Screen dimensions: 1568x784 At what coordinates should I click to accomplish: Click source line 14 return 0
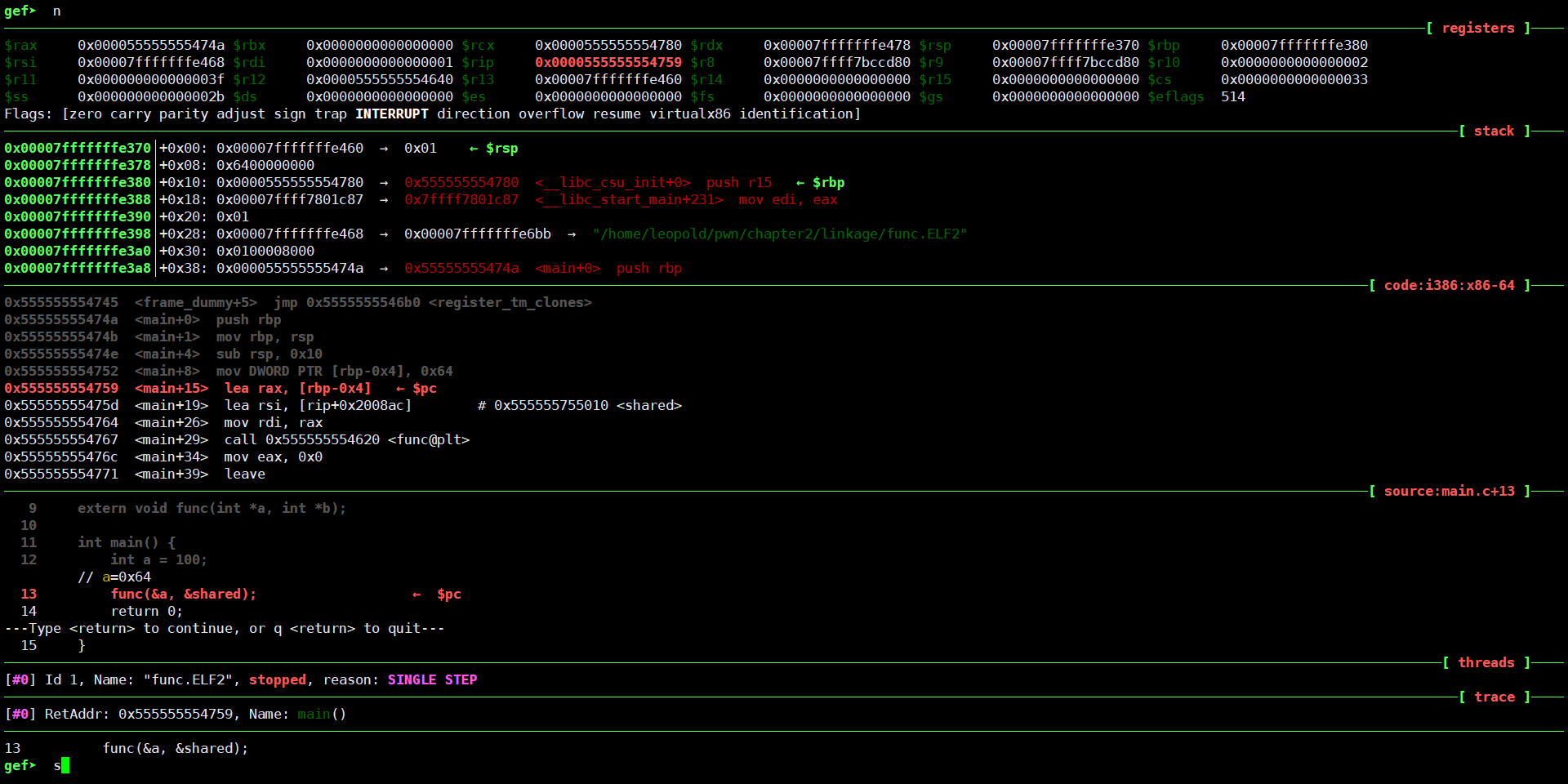tap(102, 611)
